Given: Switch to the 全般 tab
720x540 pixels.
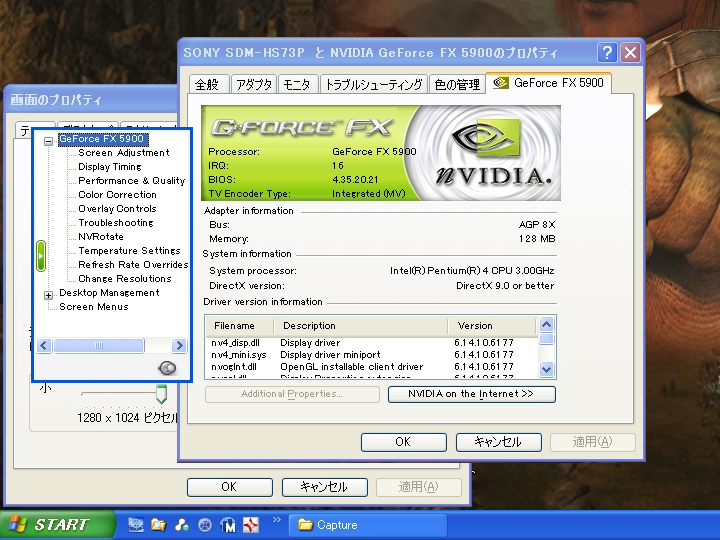Looking at the screenshot, I should (208, 84).
